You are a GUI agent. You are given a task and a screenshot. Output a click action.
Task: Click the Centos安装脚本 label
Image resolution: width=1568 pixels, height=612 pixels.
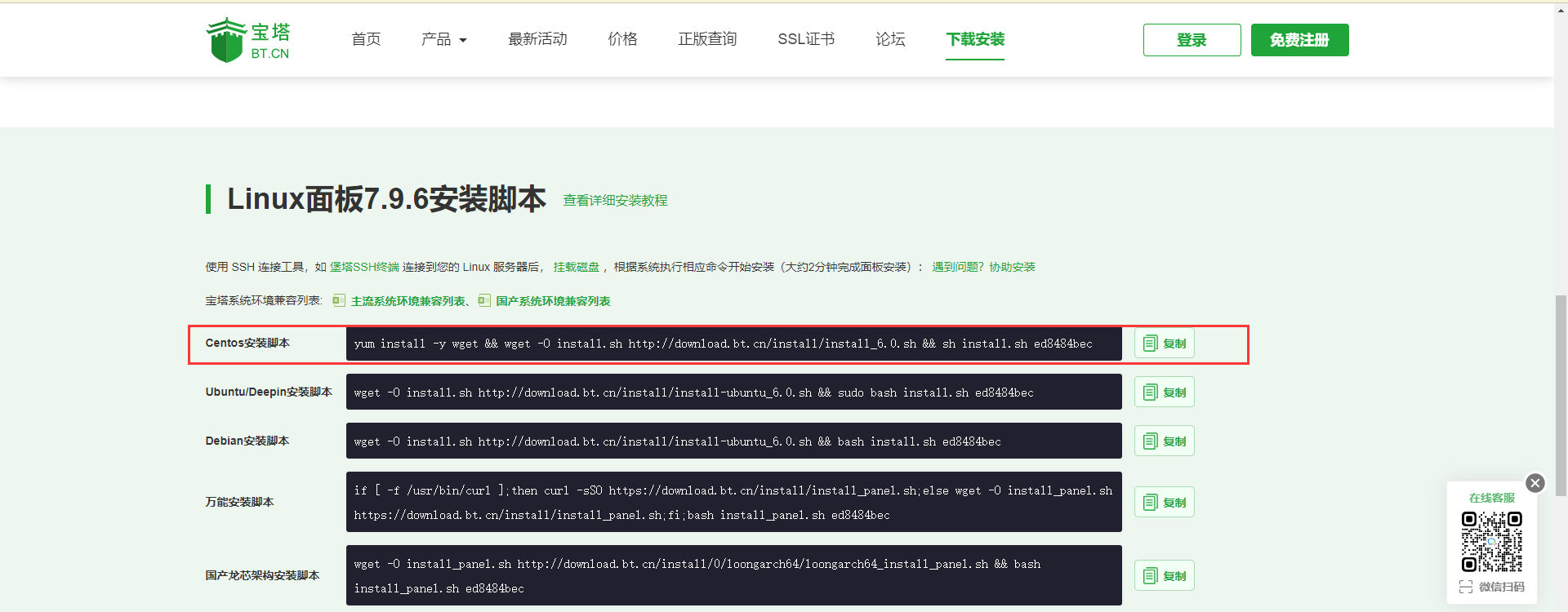(x=247, y=343)
